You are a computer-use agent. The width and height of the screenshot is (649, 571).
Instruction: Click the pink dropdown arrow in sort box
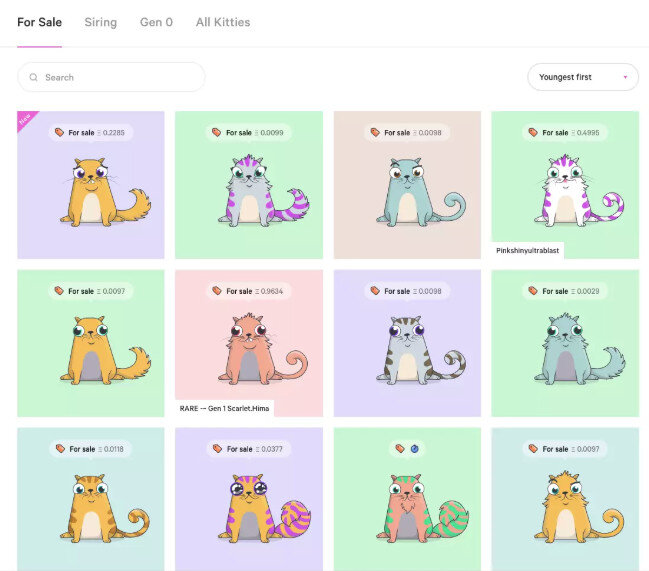(625, 77)
